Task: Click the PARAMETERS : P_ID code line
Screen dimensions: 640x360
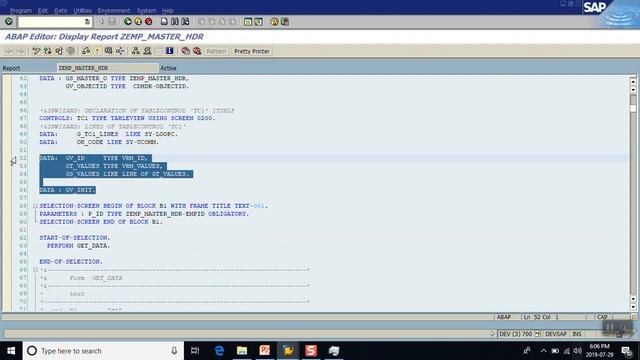Action: [x=144, y=214]
